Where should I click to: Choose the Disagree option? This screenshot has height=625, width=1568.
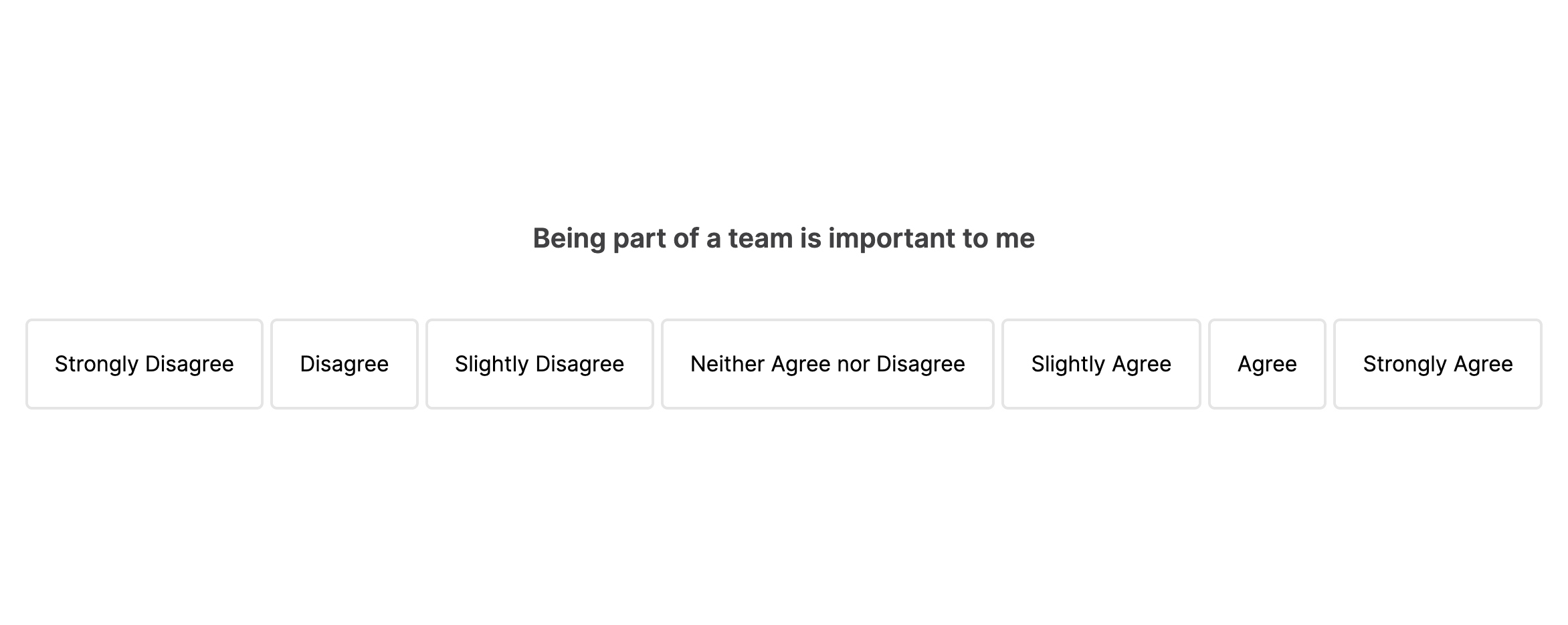coord(345,364)
